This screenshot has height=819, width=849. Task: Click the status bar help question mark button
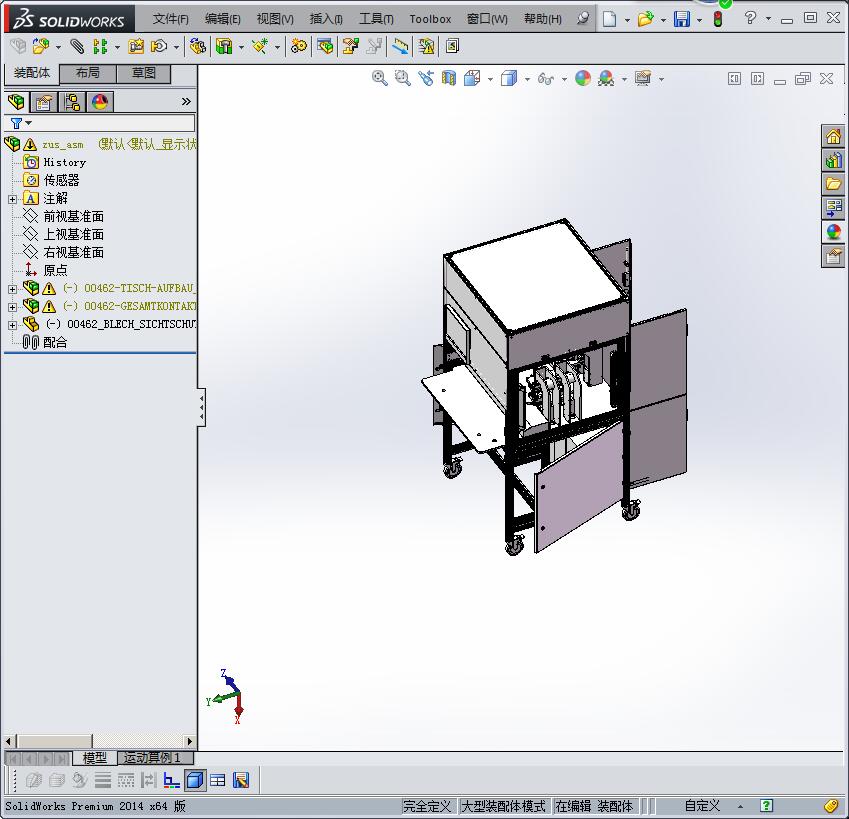coord(766,806)
